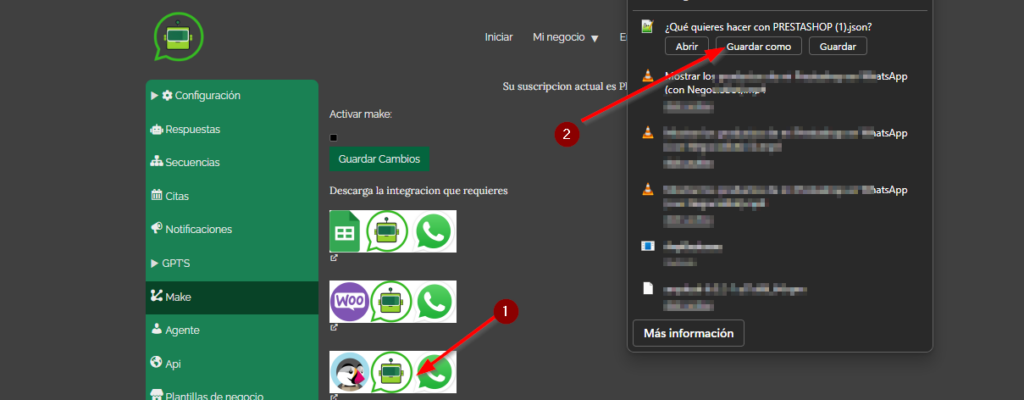Viewport: 1024px width, 400px height.
Task: Click the Secuencias hierarchy icon
Action: (x=157, y=161)
